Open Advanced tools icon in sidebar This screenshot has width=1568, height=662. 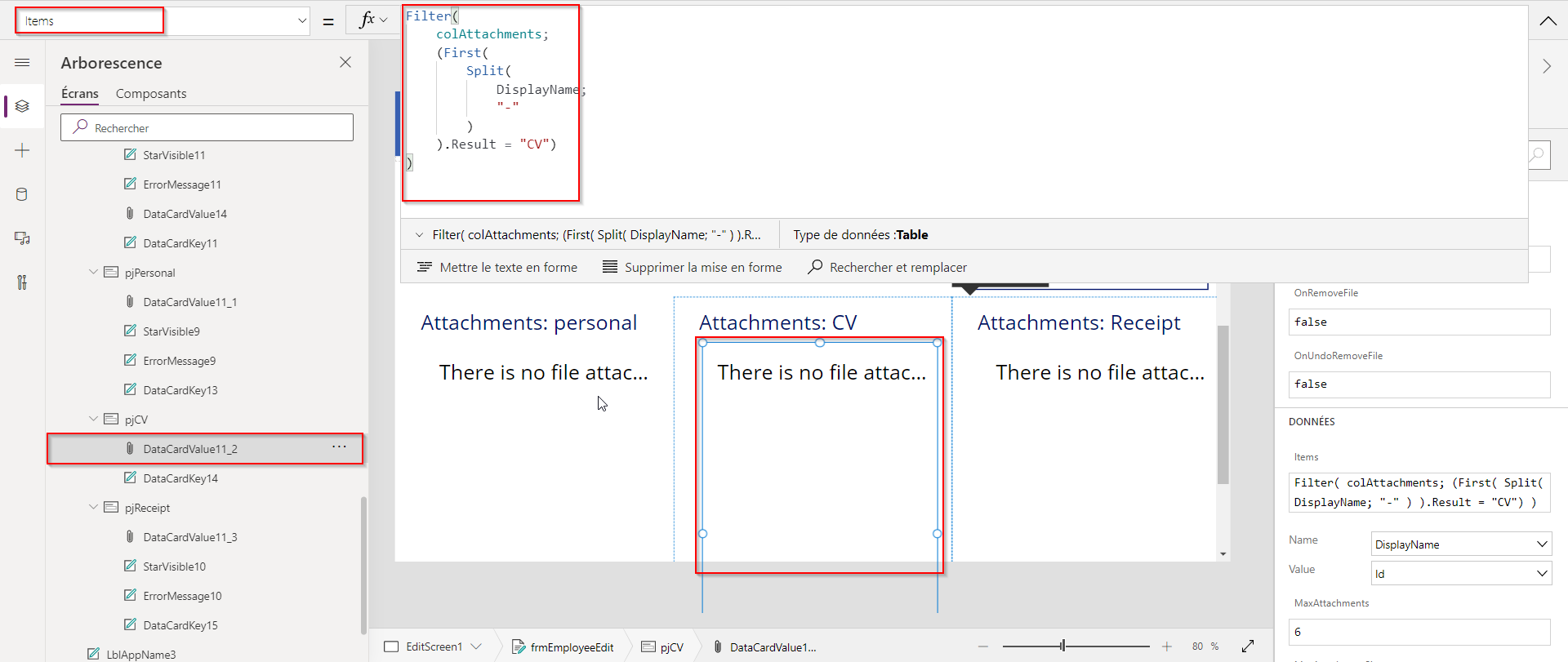22,282
